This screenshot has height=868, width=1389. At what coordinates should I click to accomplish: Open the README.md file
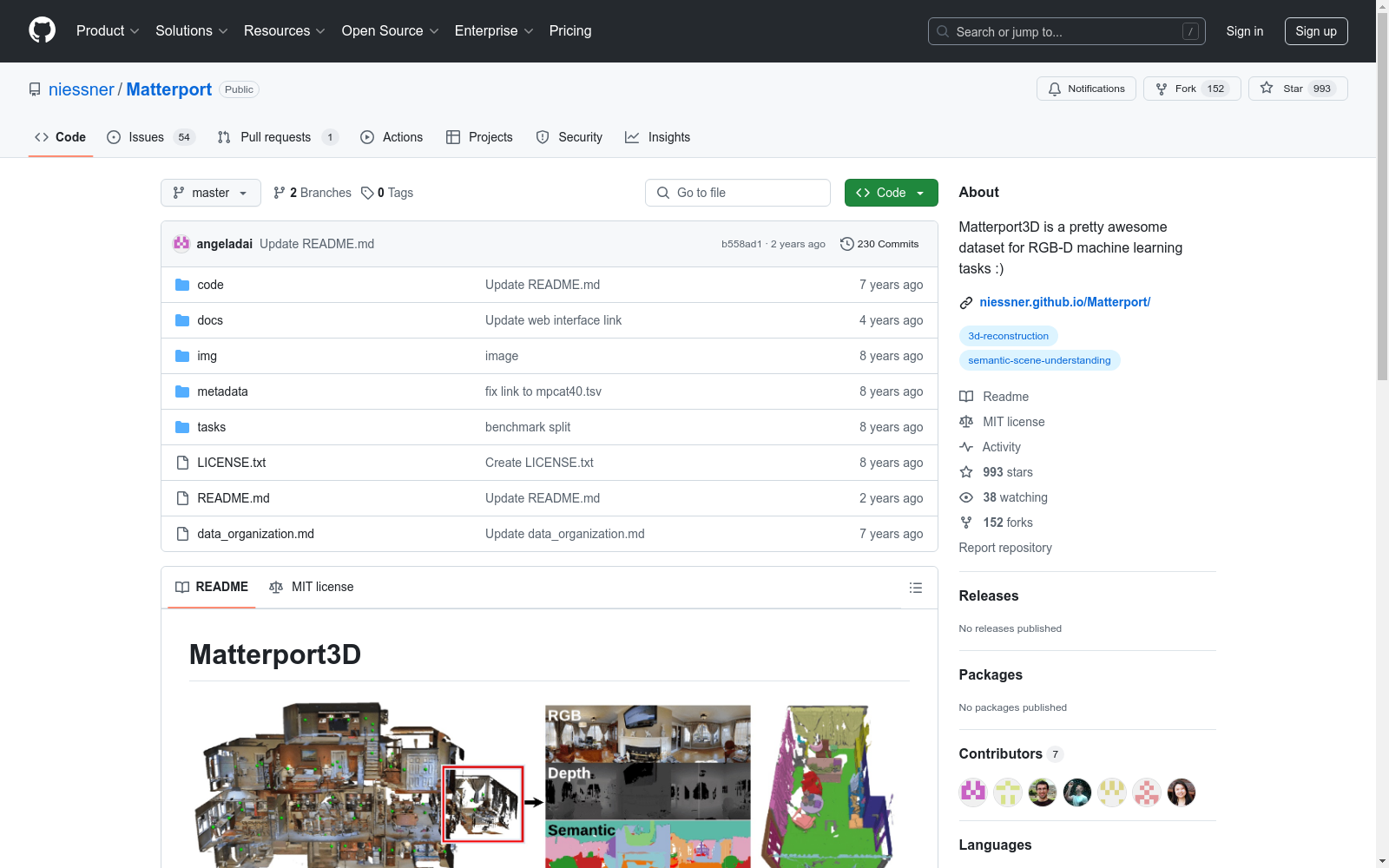coord(234,498)
